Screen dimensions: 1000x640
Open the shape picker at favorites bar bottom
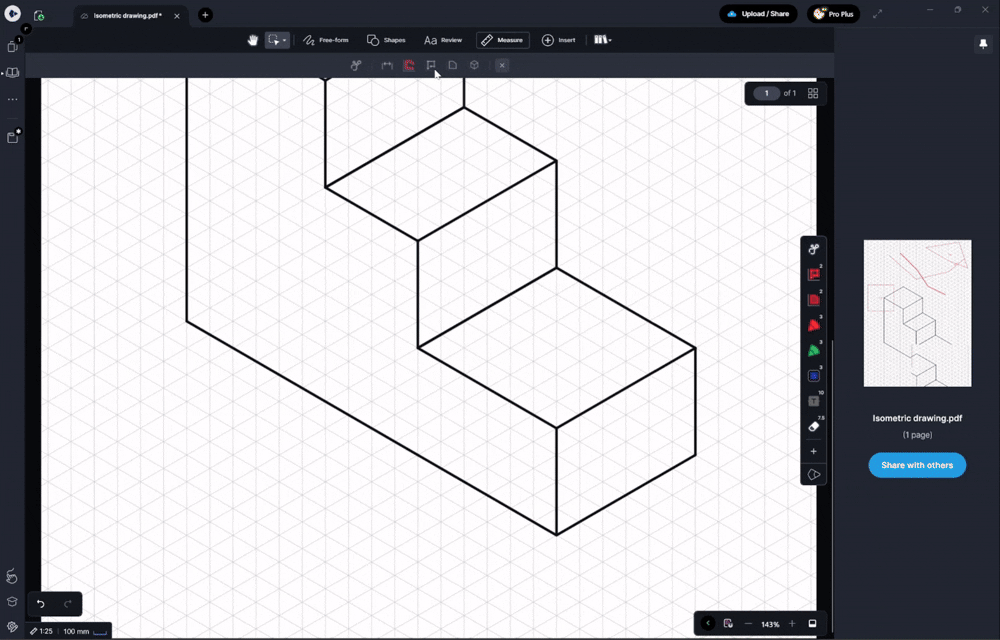point(813,475)
